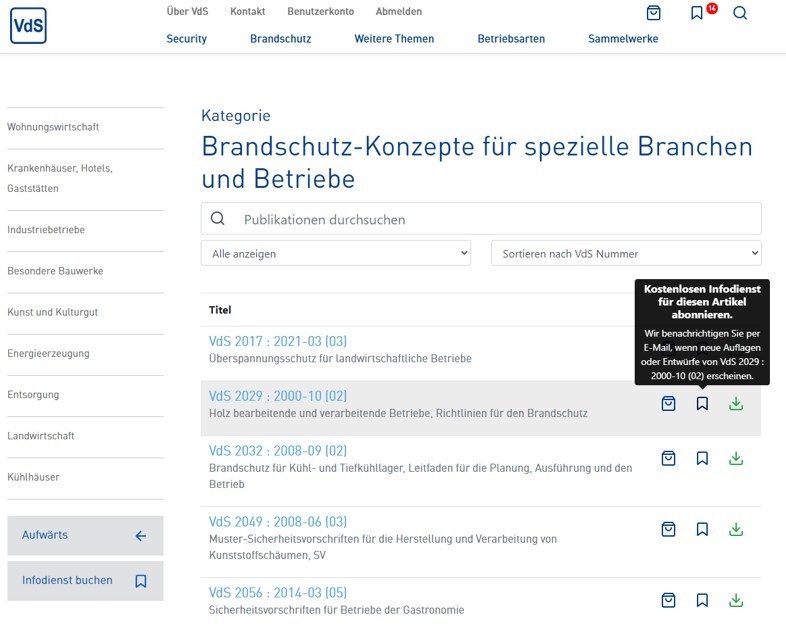This screenshot has height=629, width=786.
Task: Click the Aufwärts button
Action: click(x=85, y=536)
